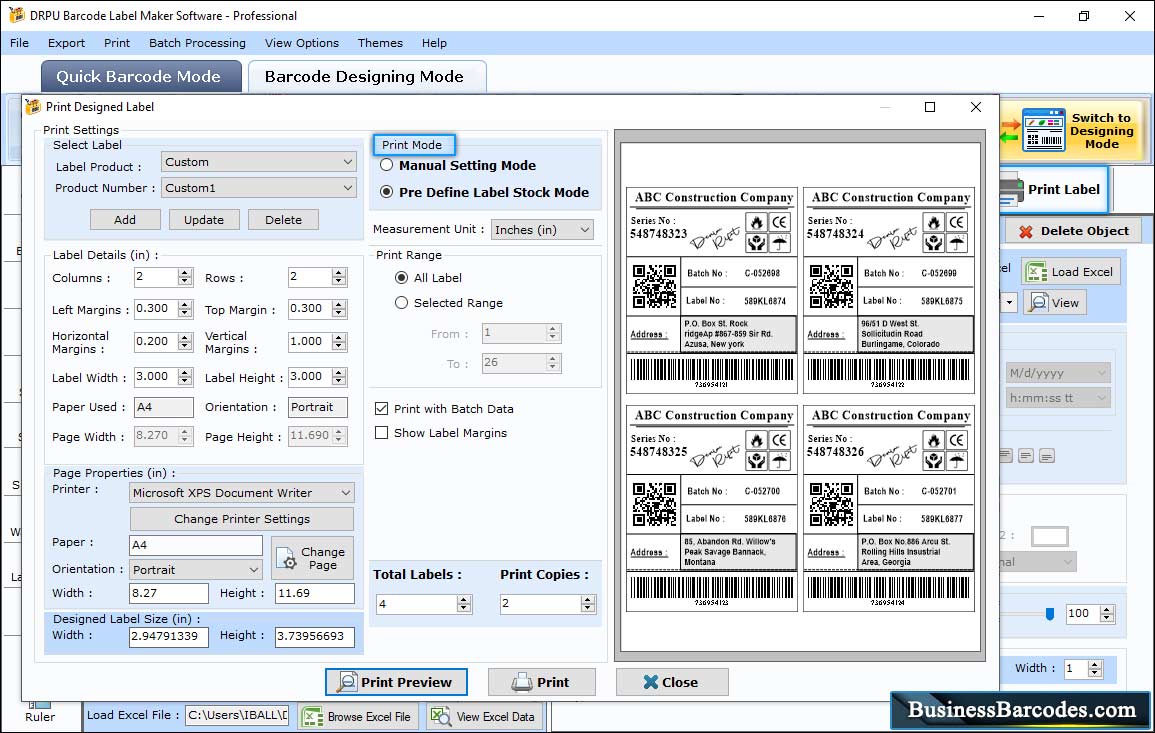Click Change Printer Settings button
The image size is (1155, 733).
point(242,519)
